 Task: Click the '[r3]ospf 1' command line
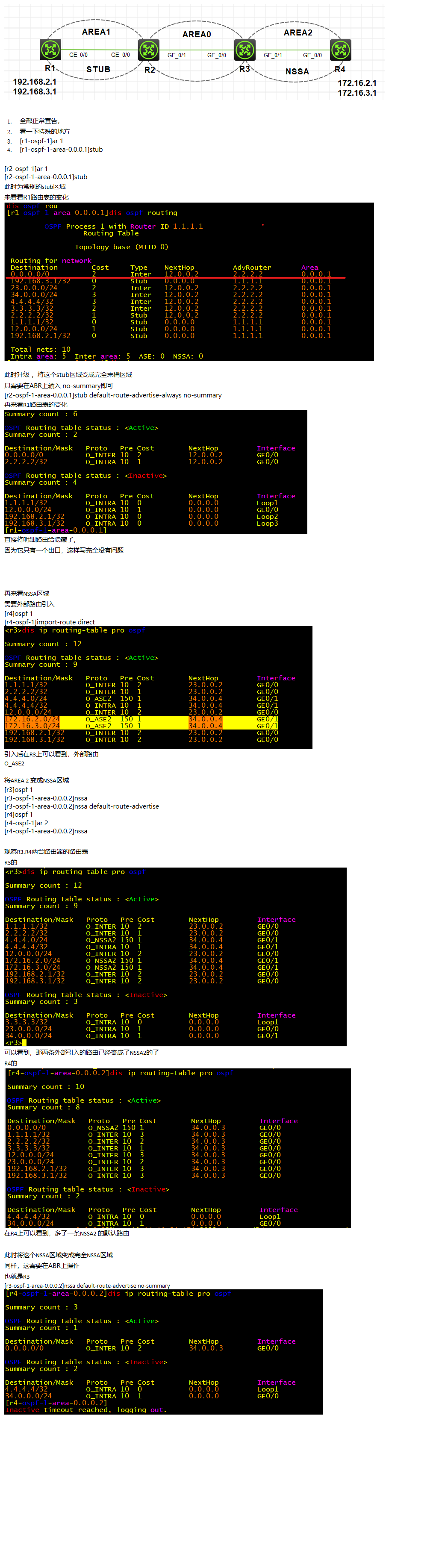(x=19, y=789)
